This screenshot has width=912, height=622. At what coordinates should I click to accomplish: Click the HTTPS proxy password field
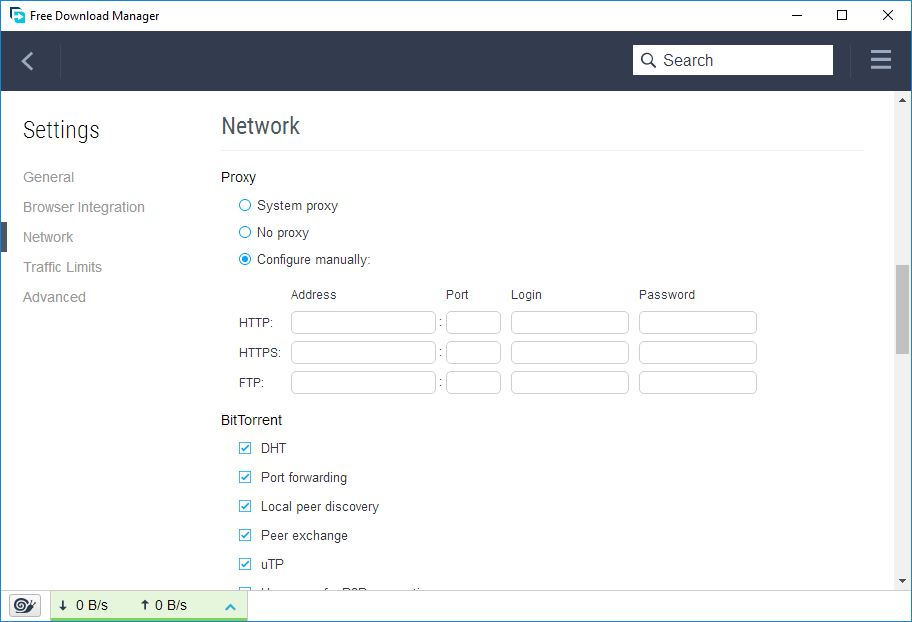coord(697,353)
